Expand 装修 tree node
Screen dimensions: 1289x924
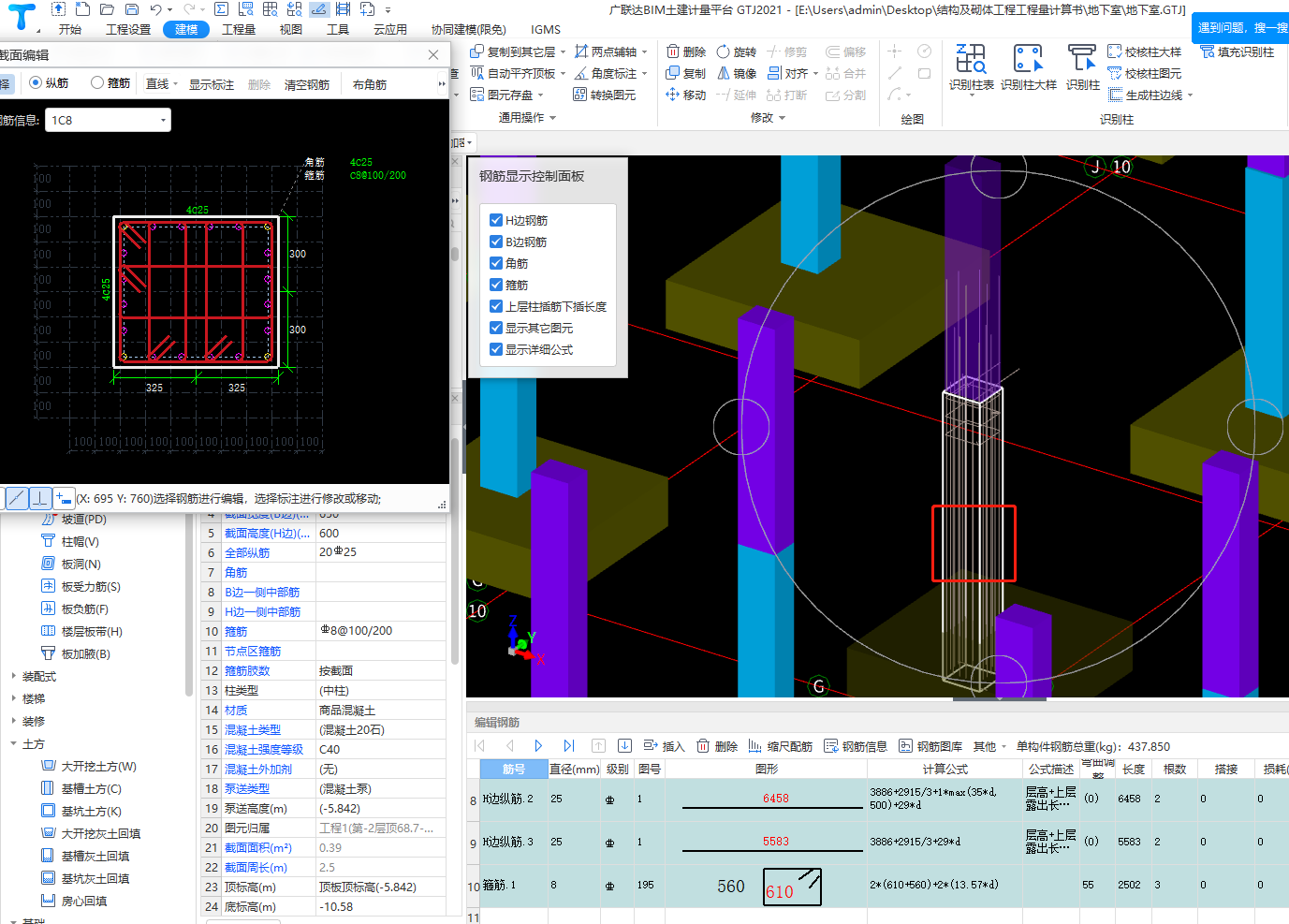pos(14,721)
